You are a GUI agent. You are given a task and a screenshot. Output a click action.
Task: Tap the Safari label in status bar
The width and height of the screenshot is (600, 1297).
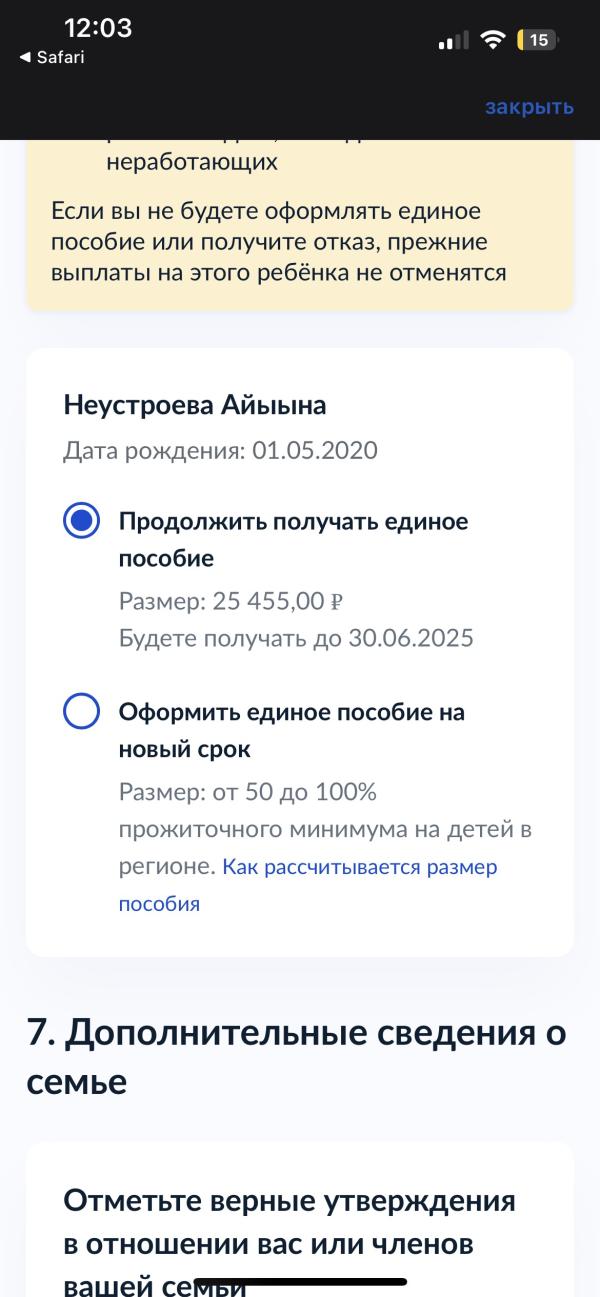(x=60, y=58)
